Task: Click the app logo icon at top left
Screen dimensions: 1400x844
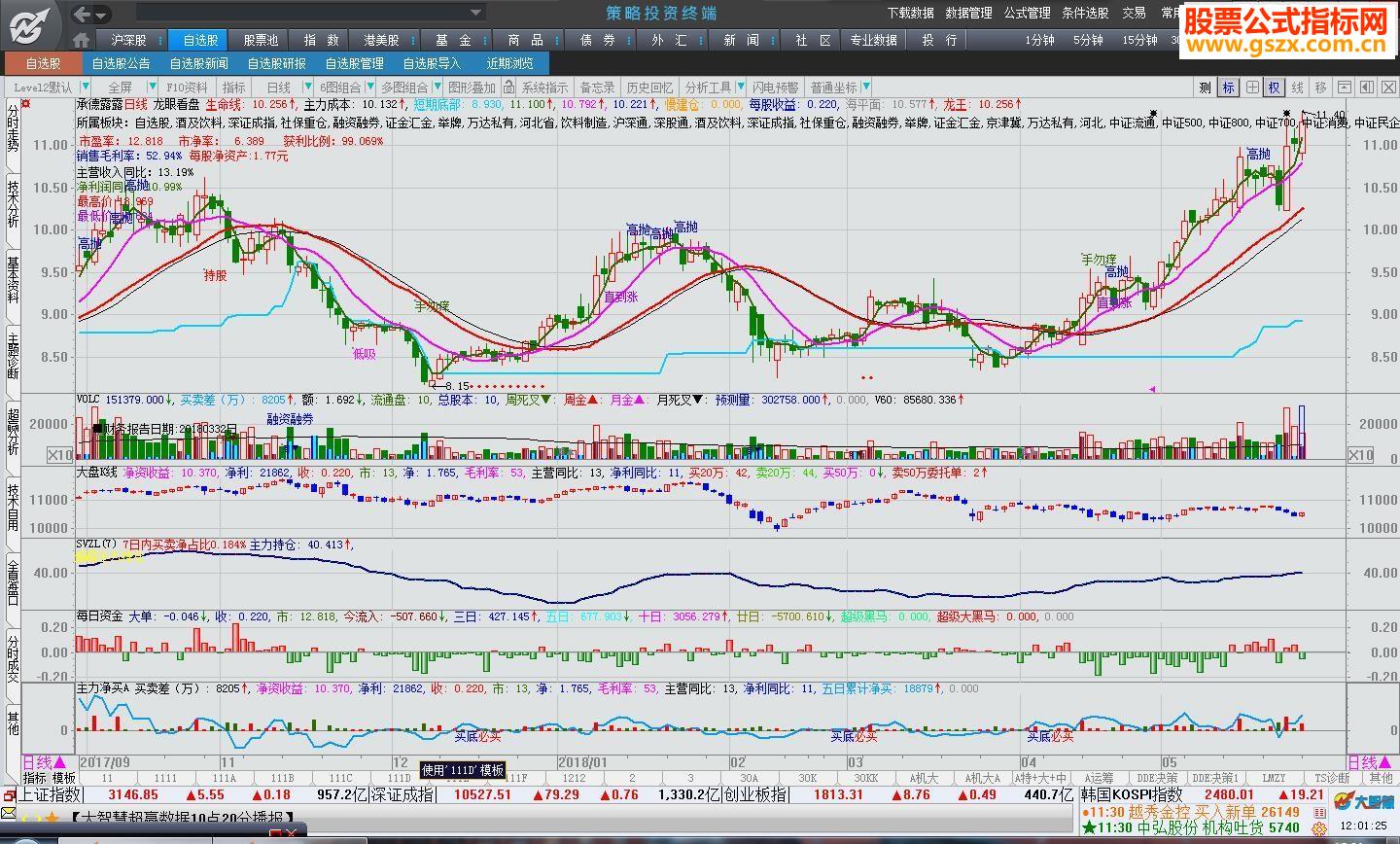Action: pos(30,24)
